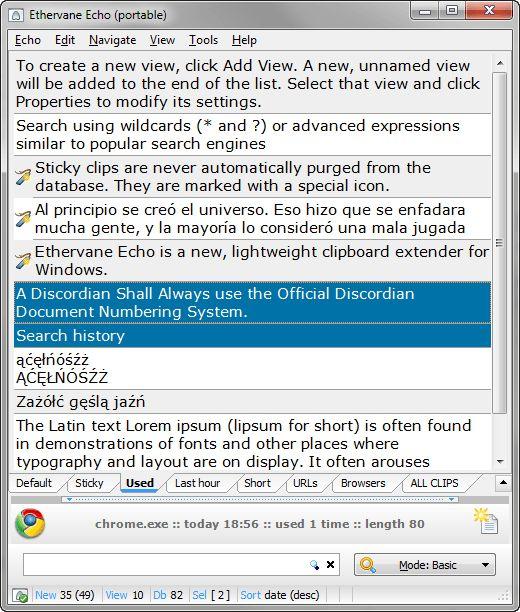520x612 pixels.
Task: Switch to the ALL CLIPS tab
Action: [434, 483]
